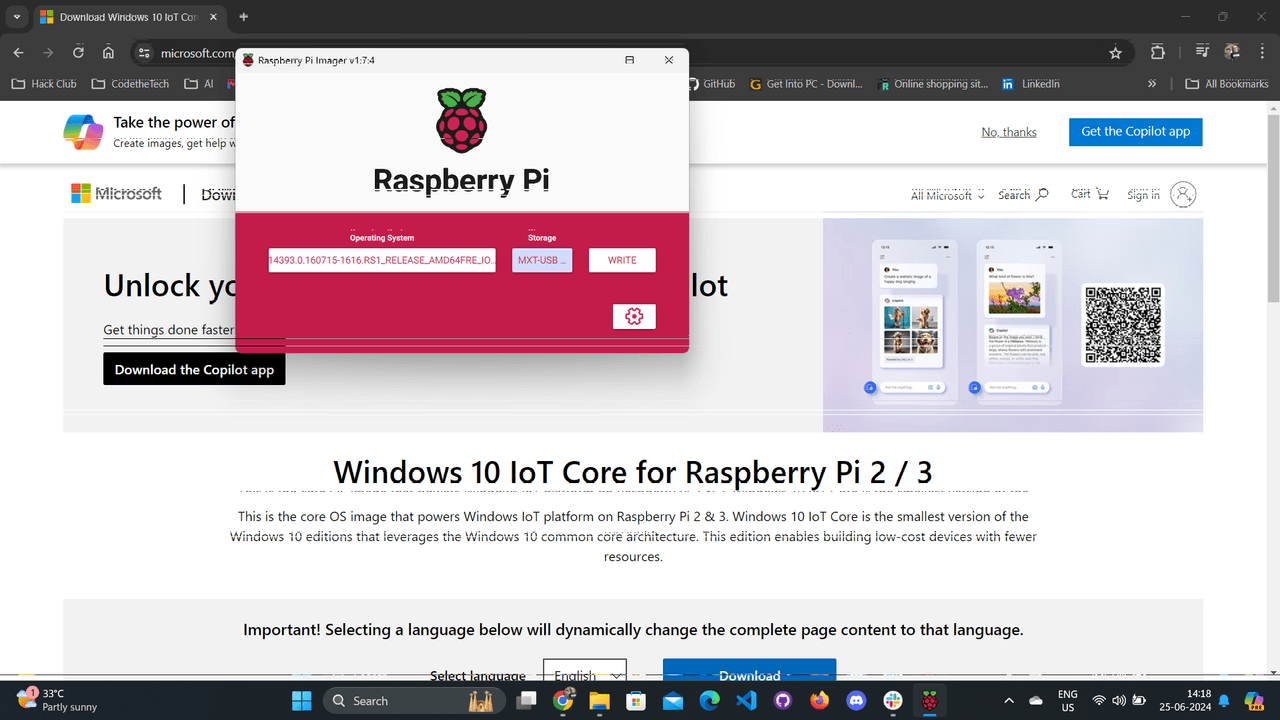Open the browser Extensions puzzle icon

[x=1157, y=53]
